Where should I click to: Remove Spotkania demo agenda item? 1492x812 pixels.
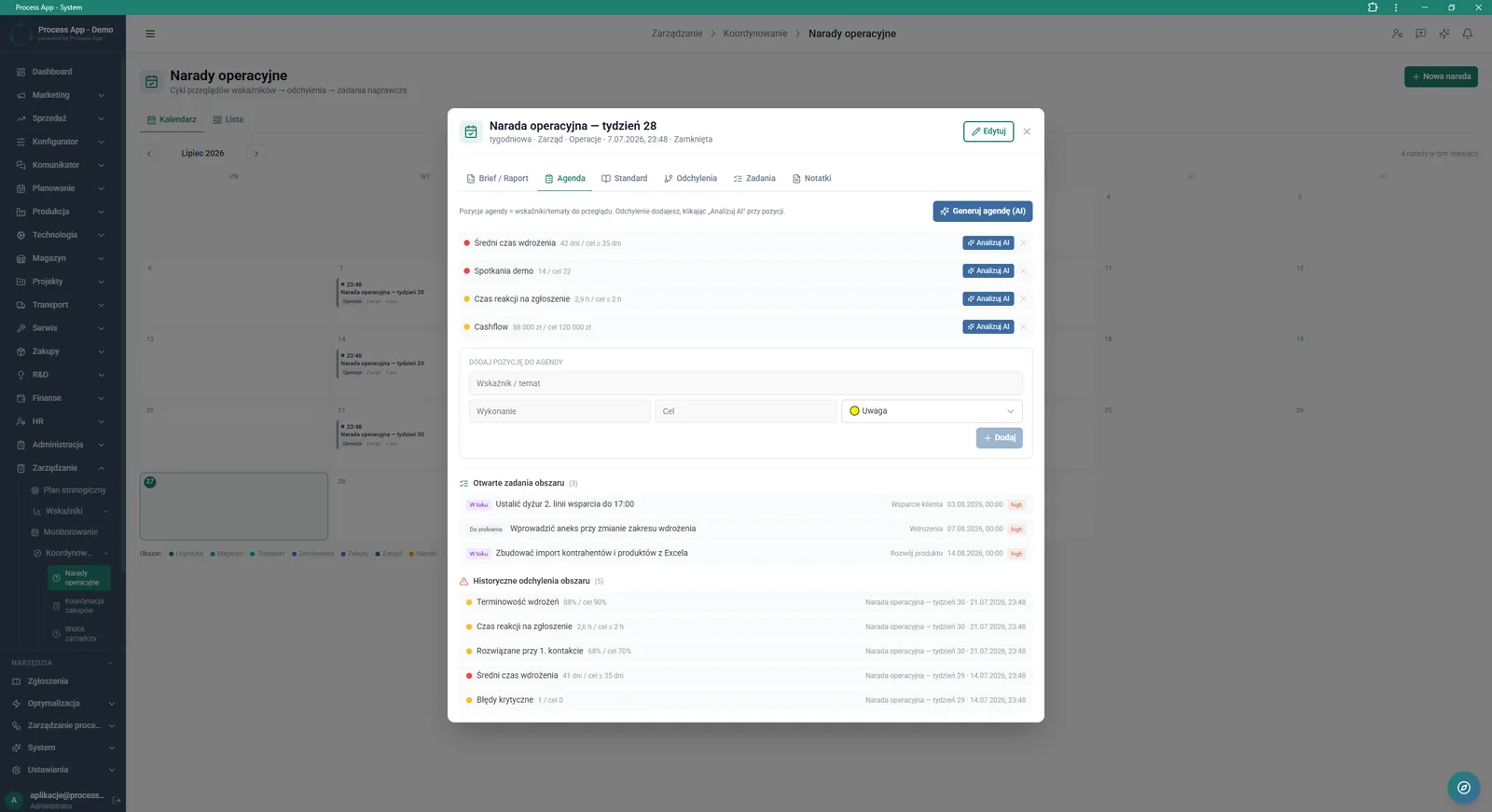point(1023,271)
